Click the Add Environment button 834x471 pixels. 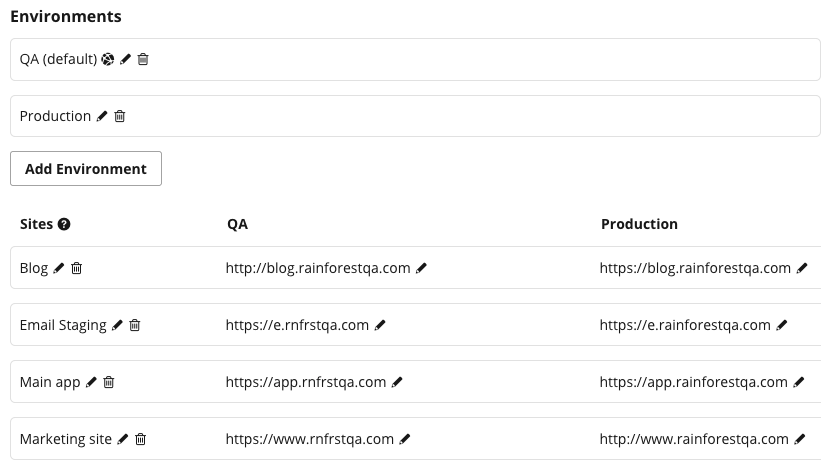[x=86, y=169]
